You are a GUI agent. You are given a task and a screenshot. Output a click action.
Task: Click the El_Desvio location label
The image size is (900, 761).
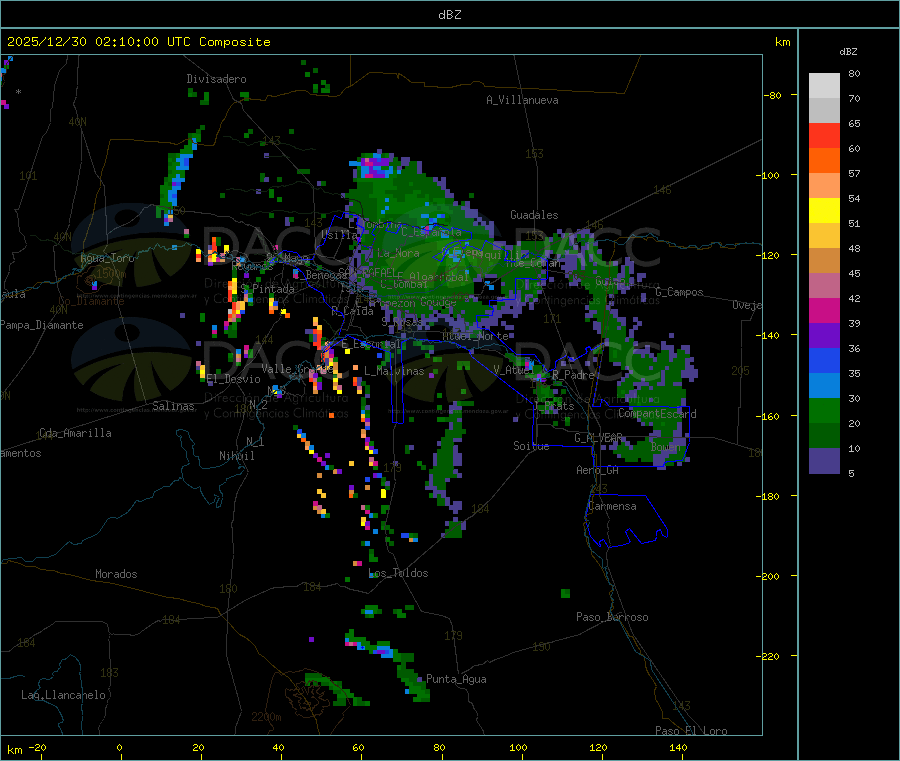click(x=233, y=379)
